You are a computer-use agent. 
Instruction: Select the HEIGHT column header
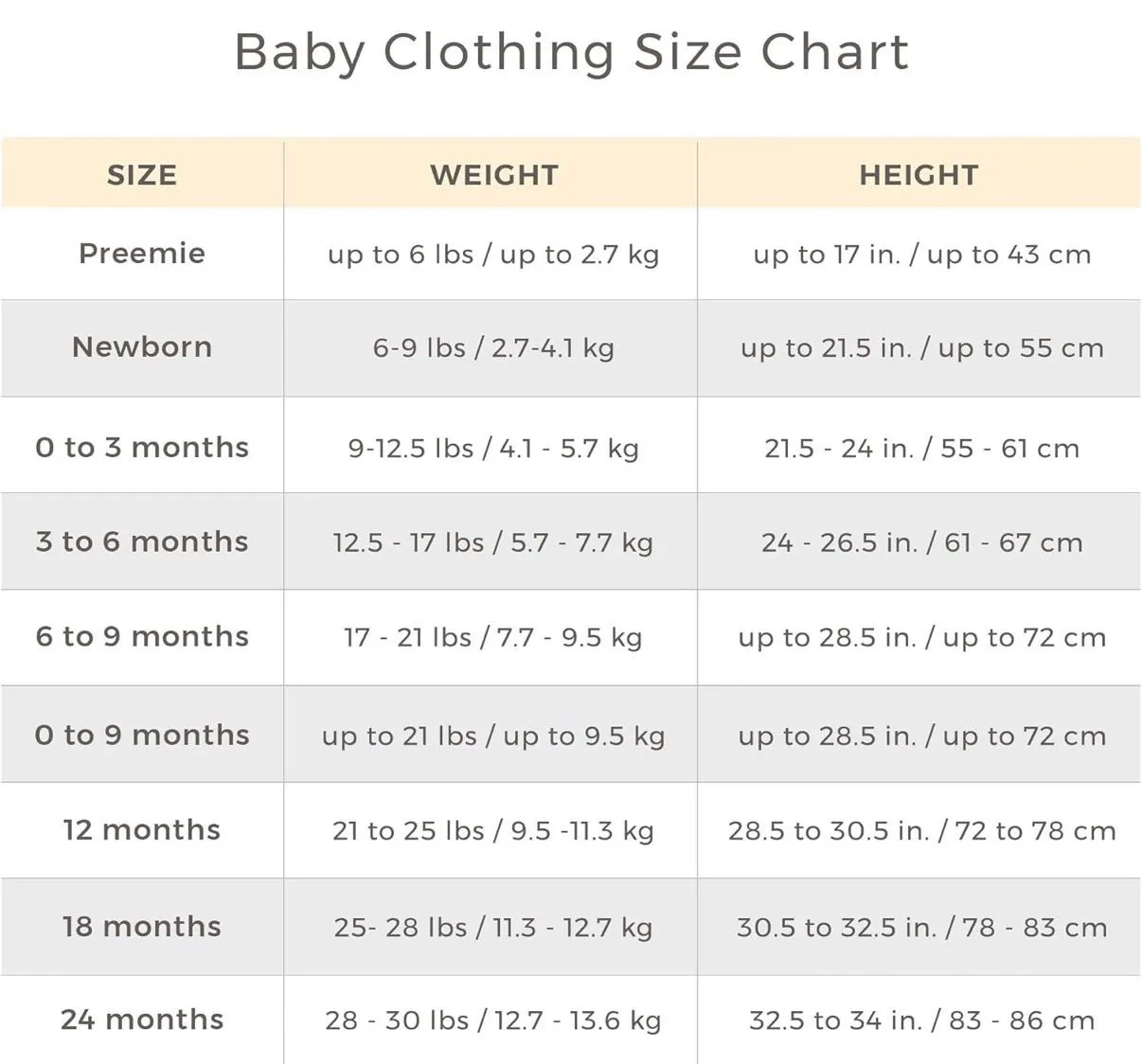(x=919, y=175)
